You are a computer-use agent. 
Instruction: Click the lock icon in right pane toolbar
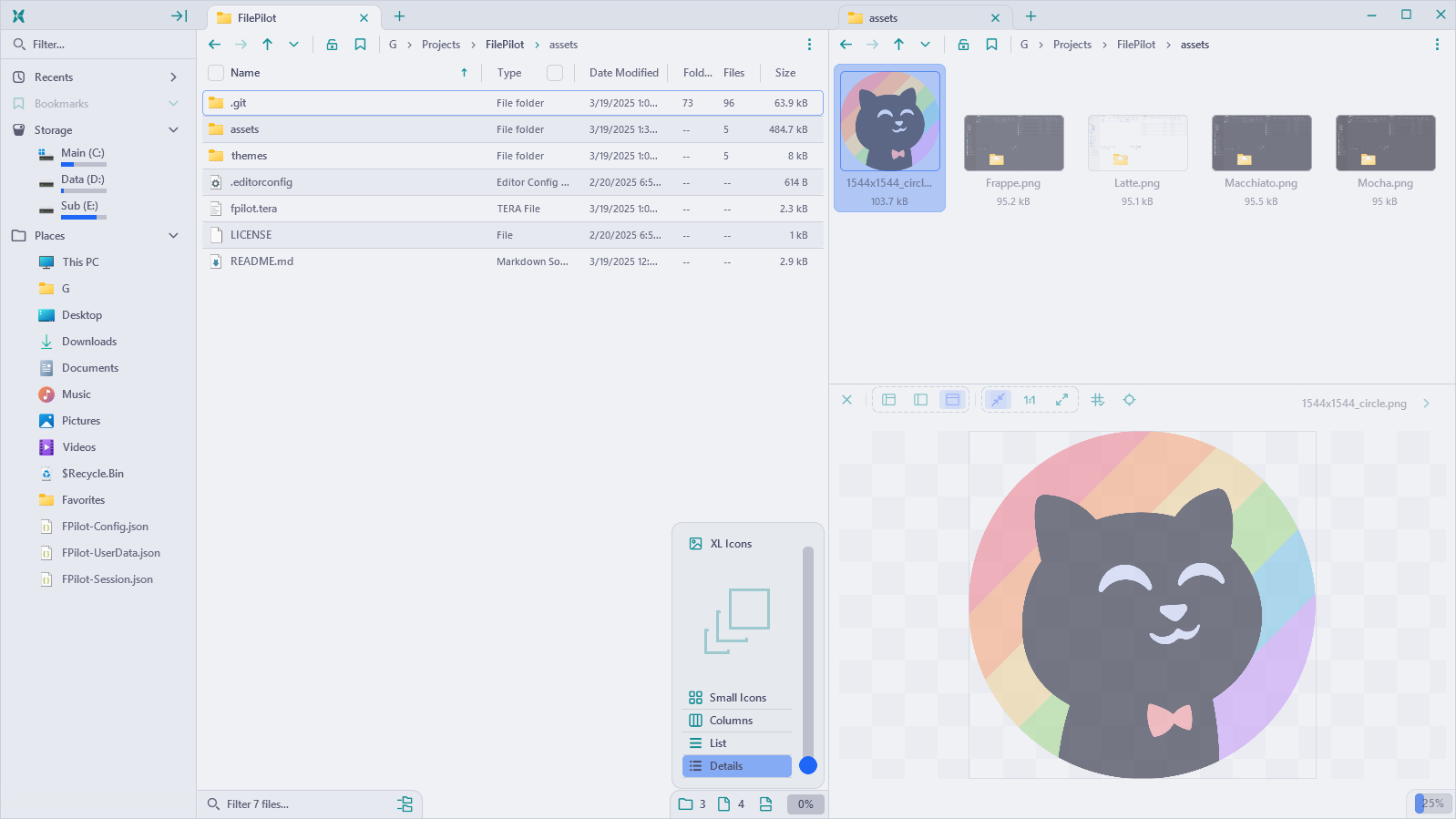(963, 45)
